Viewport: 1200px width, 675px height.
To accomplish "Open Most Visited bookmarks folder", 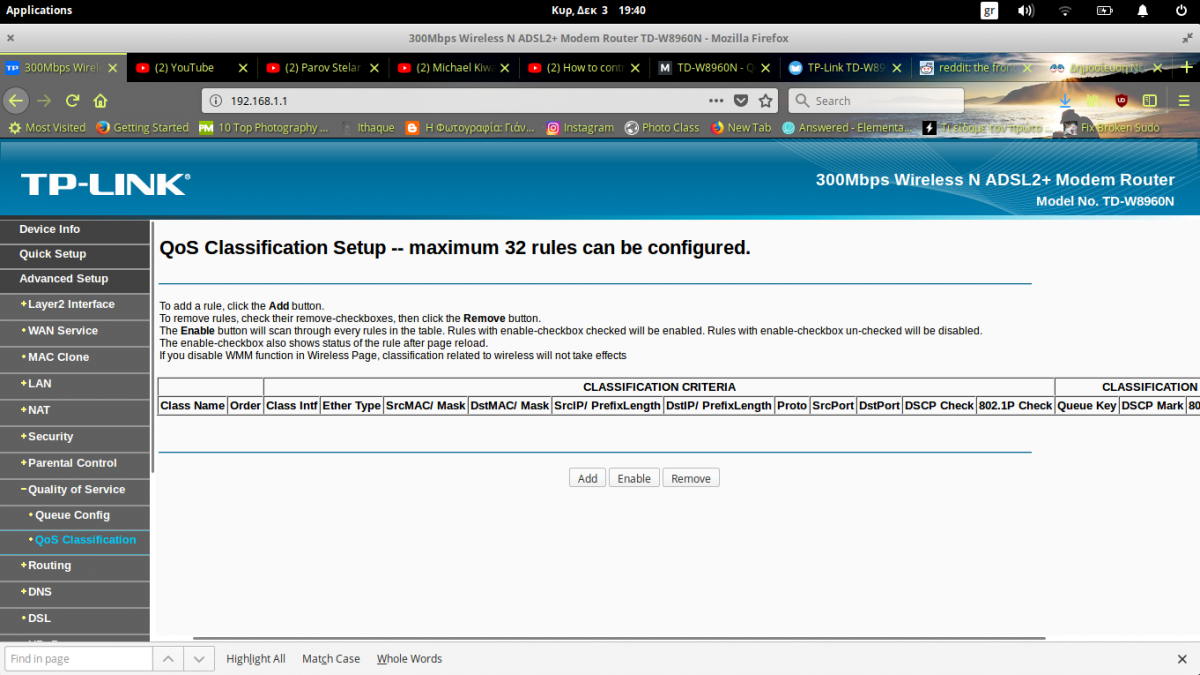I will point(47,128).
